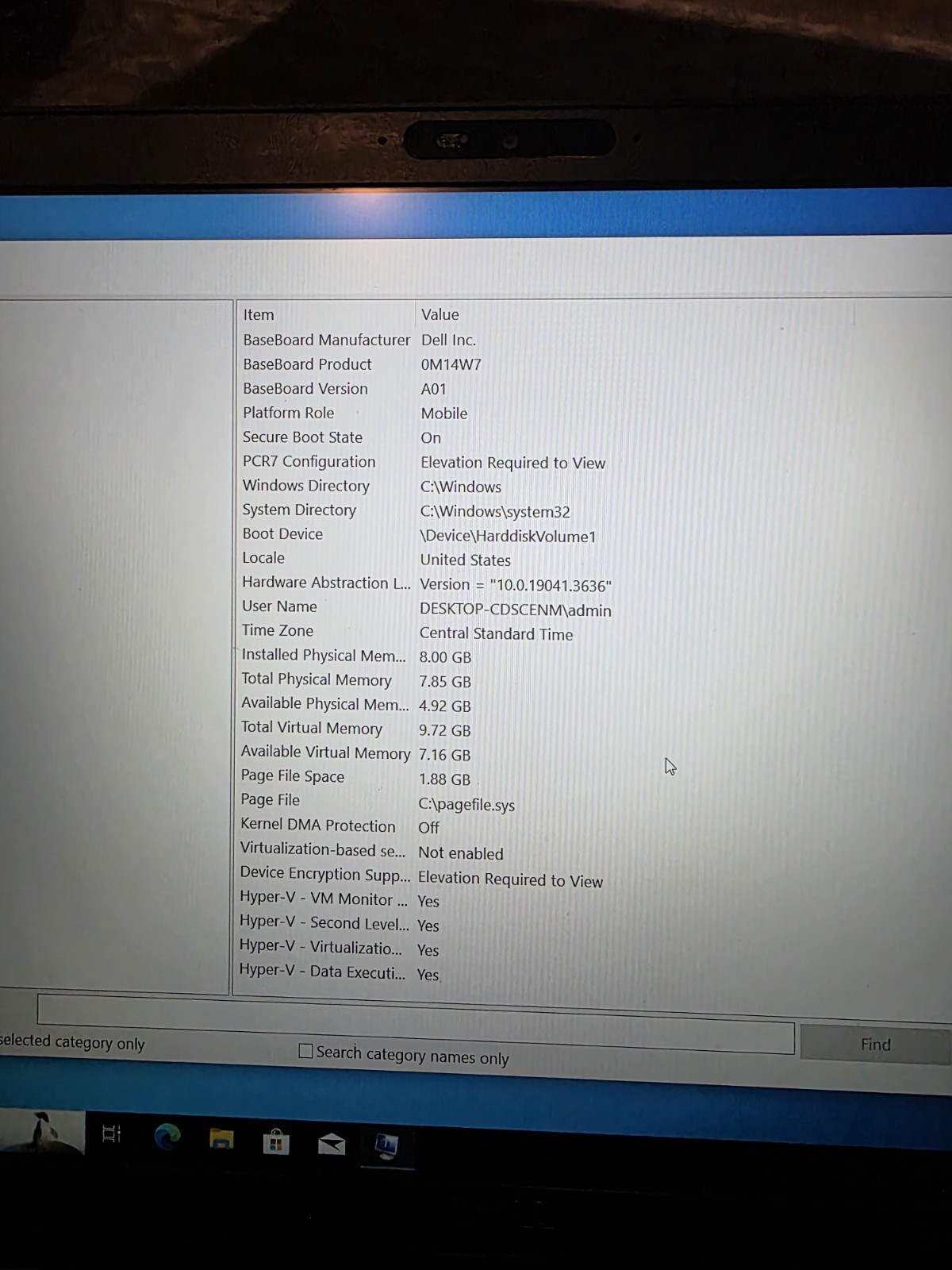Screen dimensions: 952x1270
Task: Click the \Device\HarddiskVolume1 value
Action: [508, 537]
